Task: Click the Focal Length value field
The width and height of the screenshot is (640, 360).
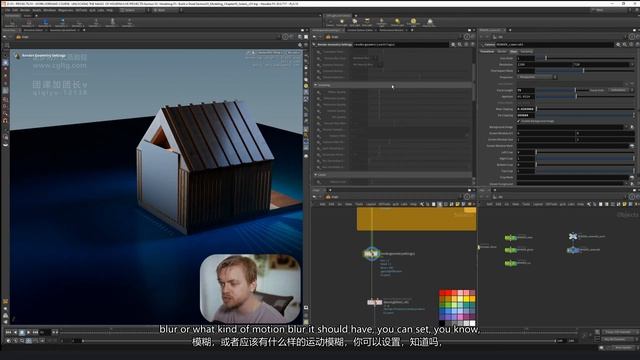Action: pyautogui.click(x=525, y=90)
